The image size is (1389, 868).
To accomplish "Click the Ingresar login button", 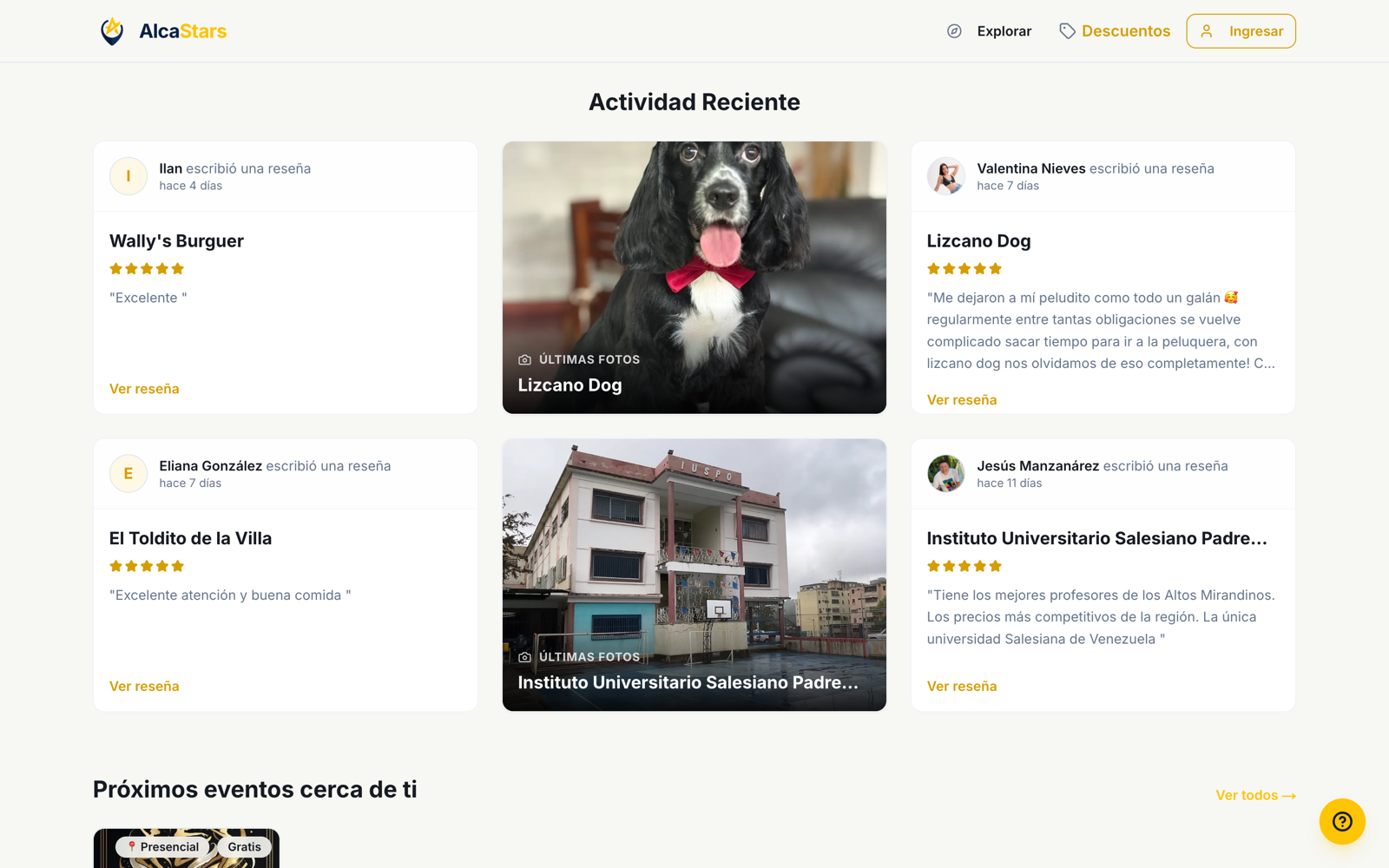I will [x=1241, y=31].
